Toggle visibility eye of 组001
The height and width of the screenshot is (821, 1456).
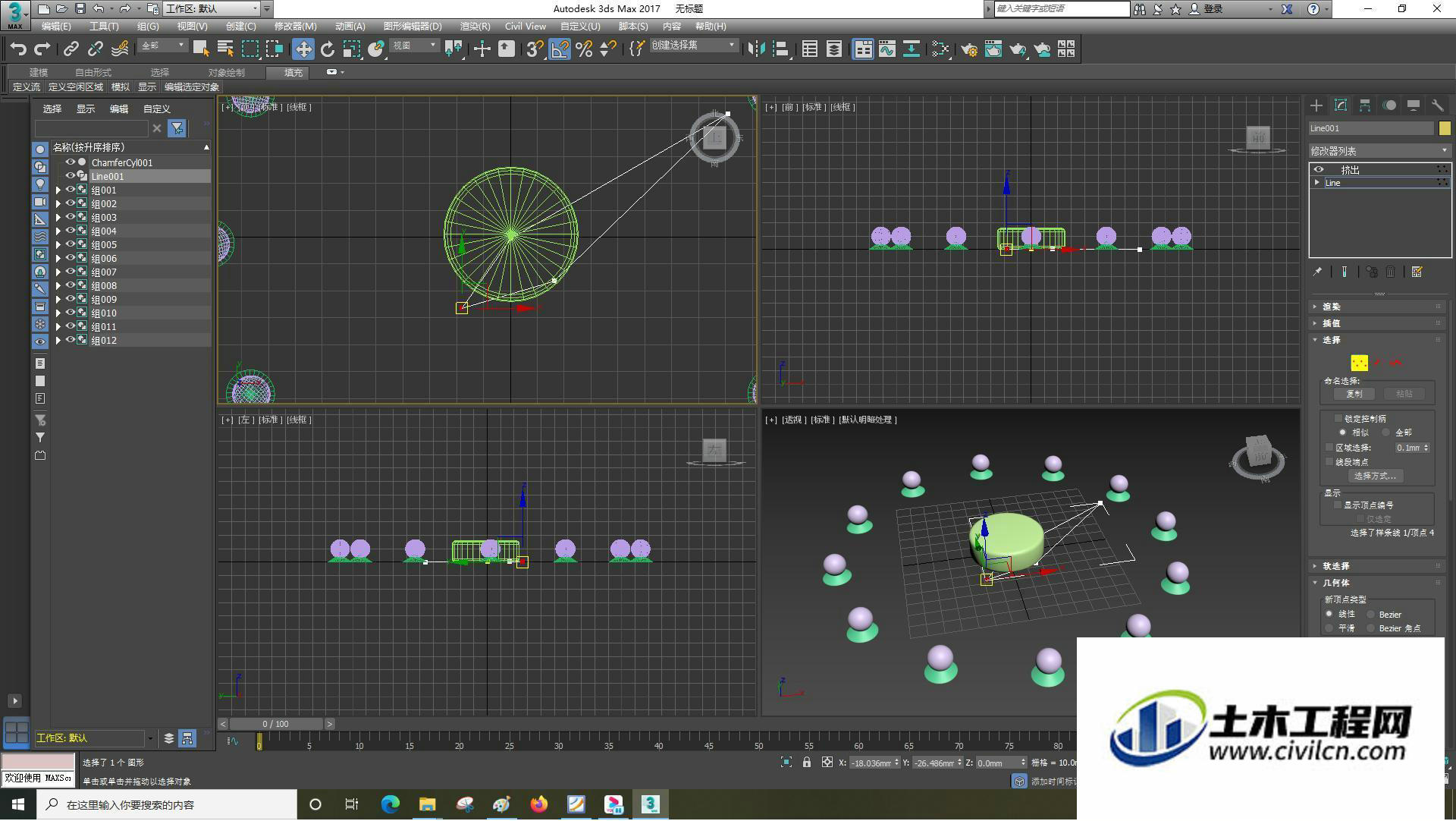71,190
